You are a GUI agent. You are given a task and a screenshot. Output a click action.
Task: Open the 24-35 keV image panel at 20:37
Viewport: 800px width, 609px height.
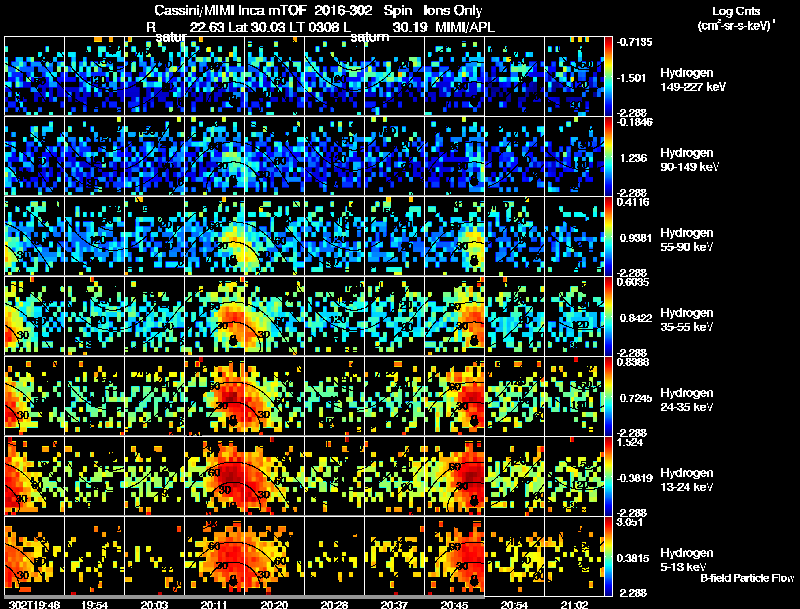394,396
